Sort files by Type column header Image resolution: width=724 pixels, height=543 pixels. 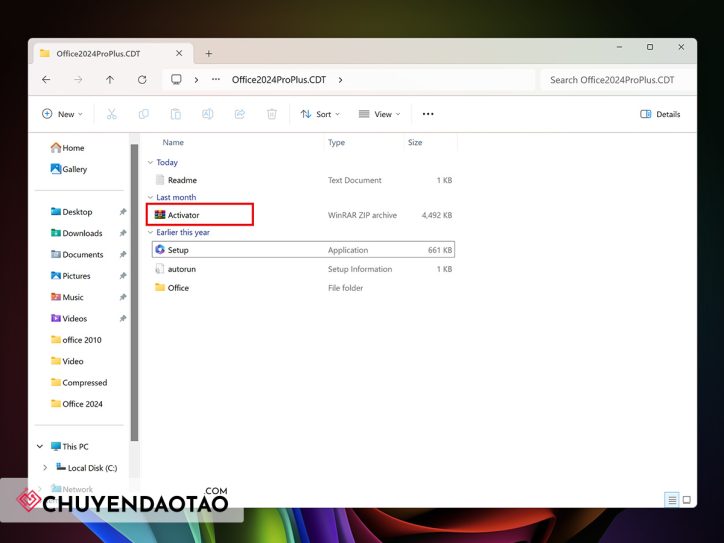pos(337,142)
